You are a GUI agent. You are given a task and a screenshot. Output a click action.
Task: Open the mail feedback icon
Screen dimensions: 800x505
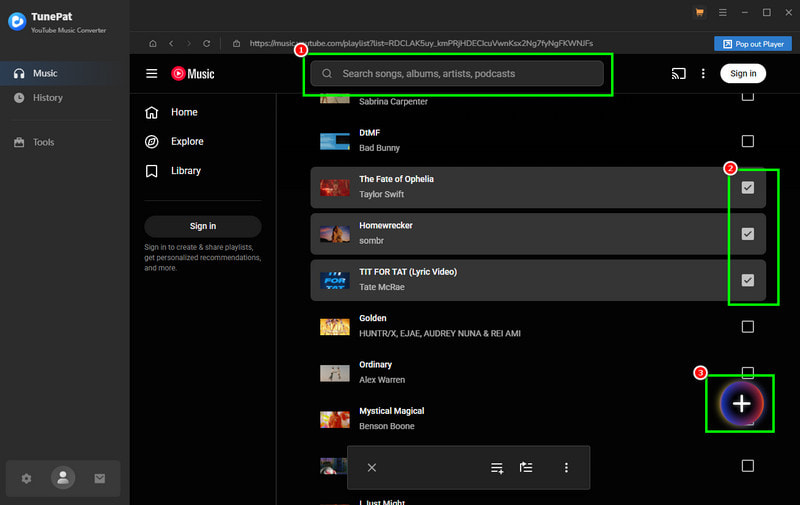(x=99, y=478)
